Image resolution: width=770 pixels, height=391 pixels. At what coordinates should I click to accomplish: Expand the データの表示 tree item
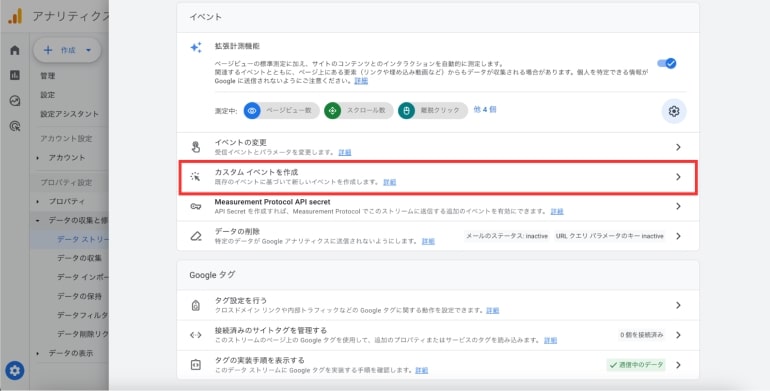(38, 353)
